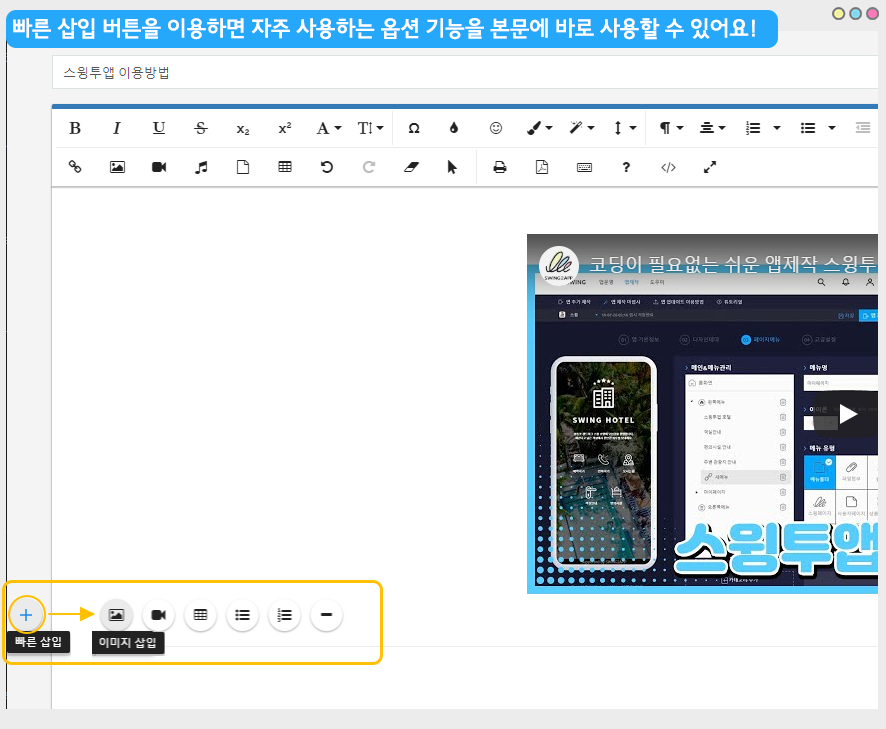Insert a special character with the omega icon

click(x=413, y=128)
